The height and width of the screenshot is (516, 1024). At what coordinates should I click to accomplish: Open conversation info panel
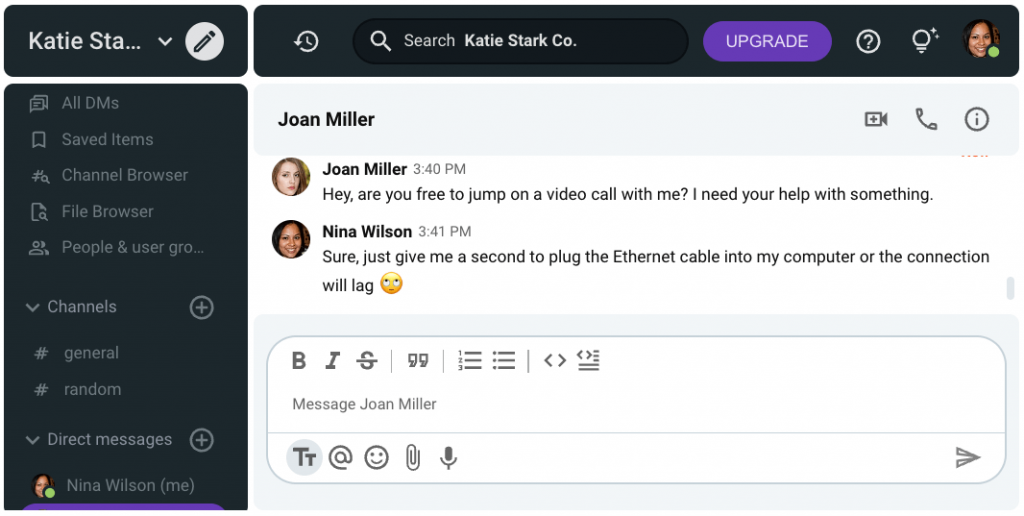point(976,120)
